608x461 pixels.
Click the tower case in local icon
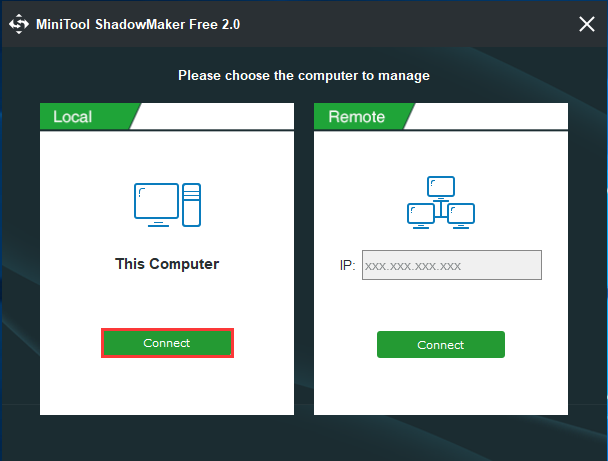(x=192, y=205)
